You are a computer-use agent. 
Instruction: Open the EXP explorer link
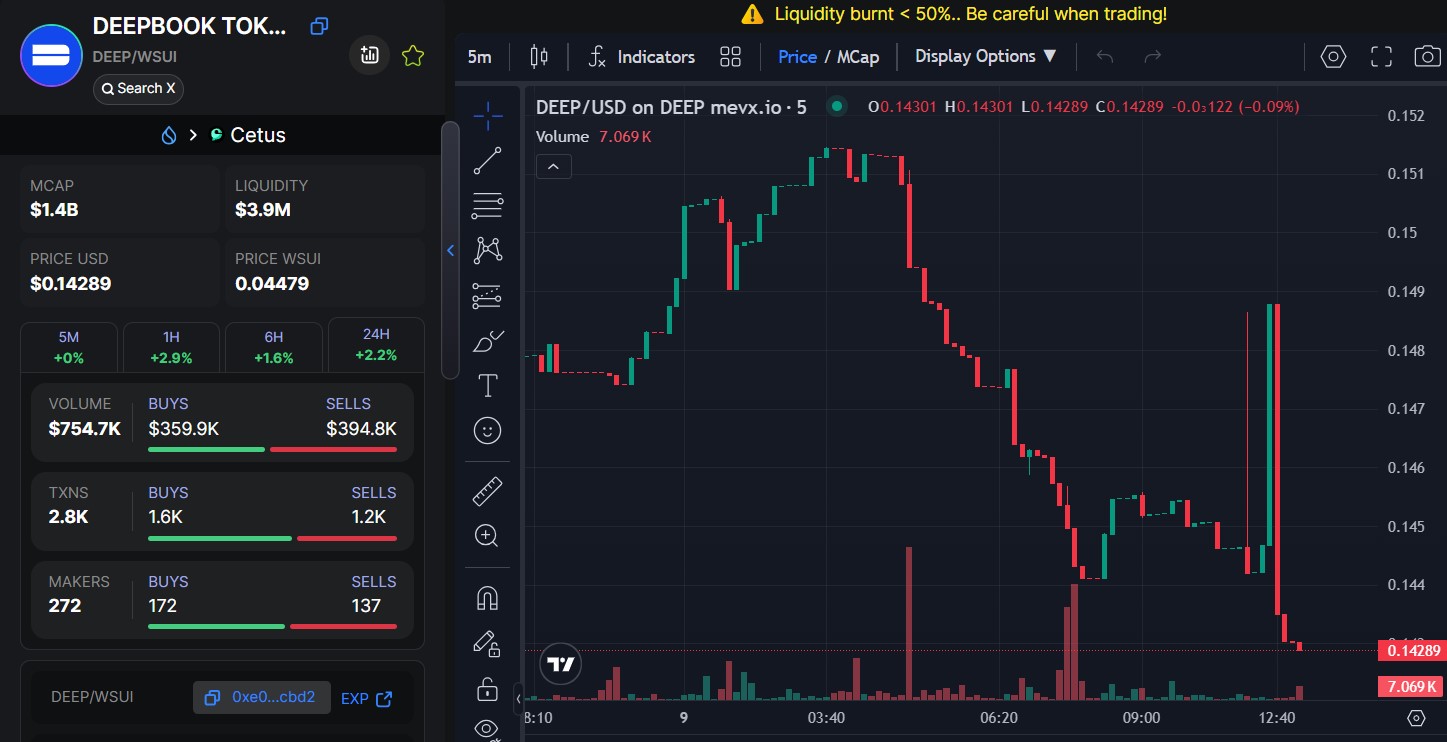pyautogui.click(x=366, y=698)
